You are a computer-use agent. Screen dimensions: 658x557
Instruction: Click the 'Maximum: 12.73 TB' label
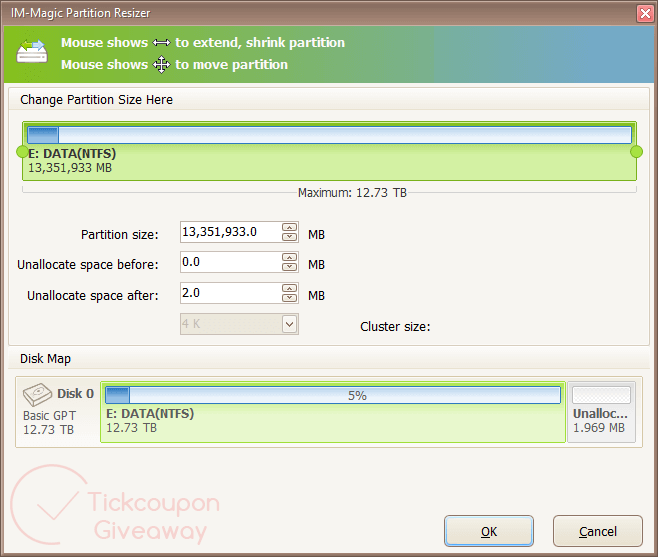[352, 193]
